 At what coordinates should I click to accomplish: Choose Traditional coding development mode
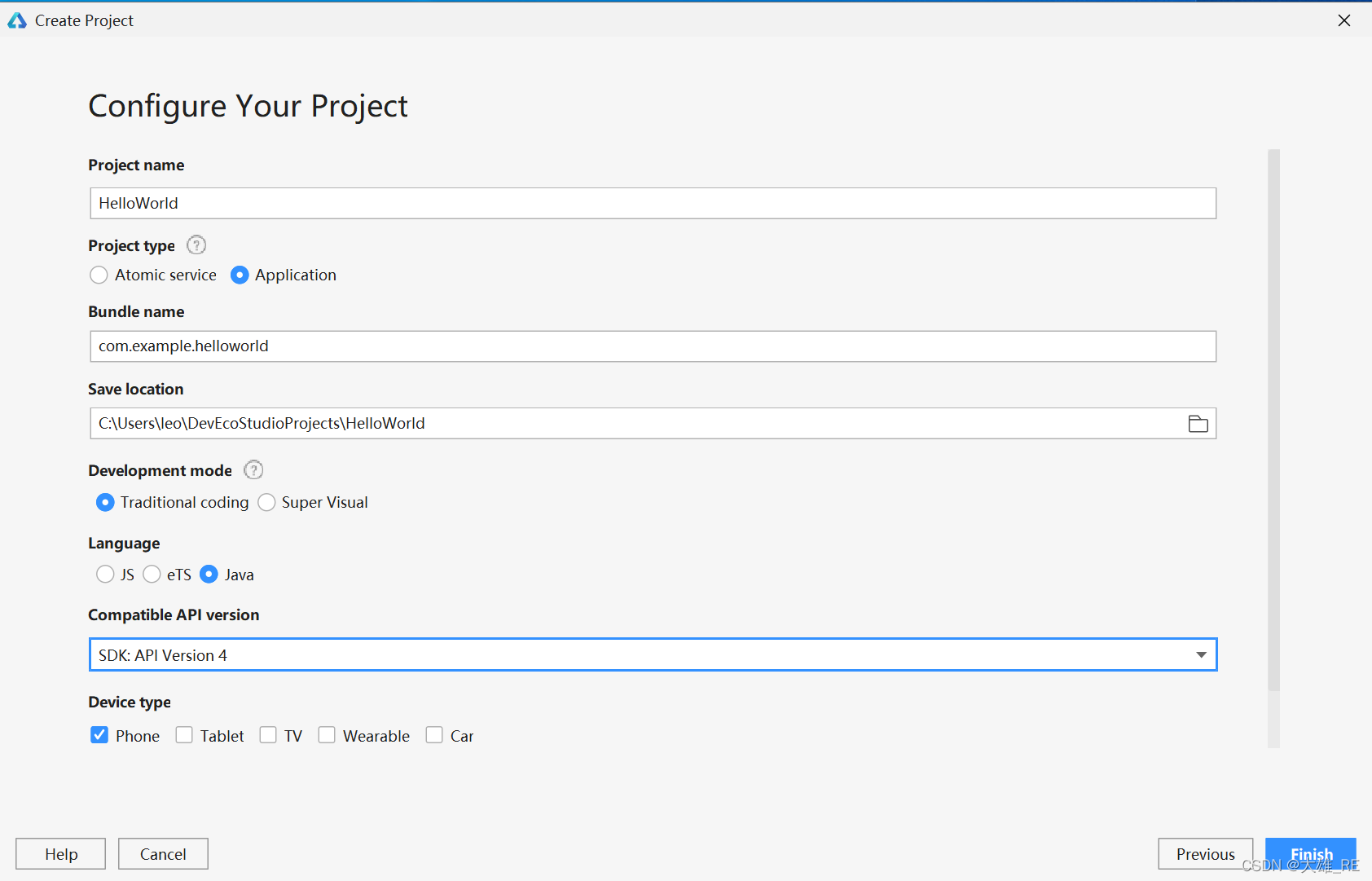click(x=105, y=502)
